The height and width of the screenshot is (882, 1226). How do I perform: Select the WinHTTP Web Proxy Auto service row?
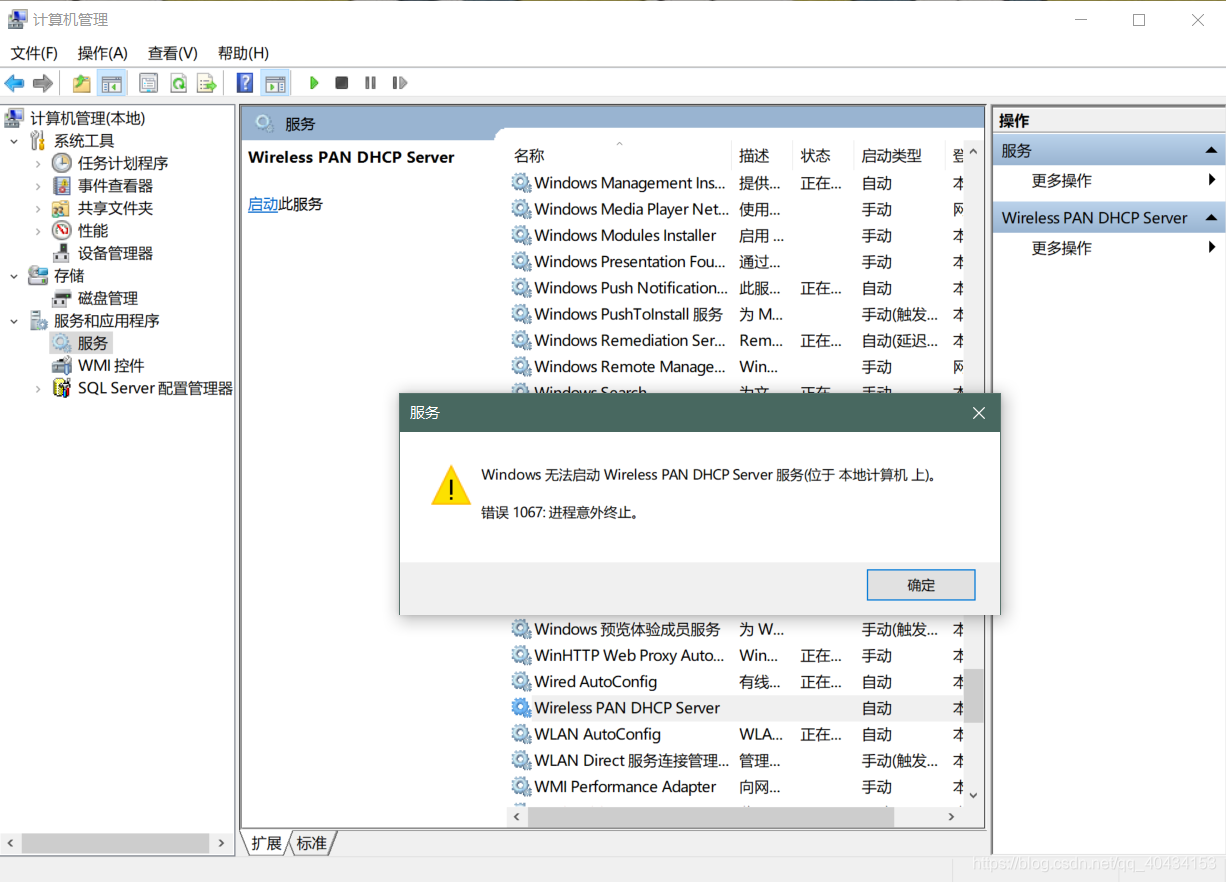tap(736, 656)
